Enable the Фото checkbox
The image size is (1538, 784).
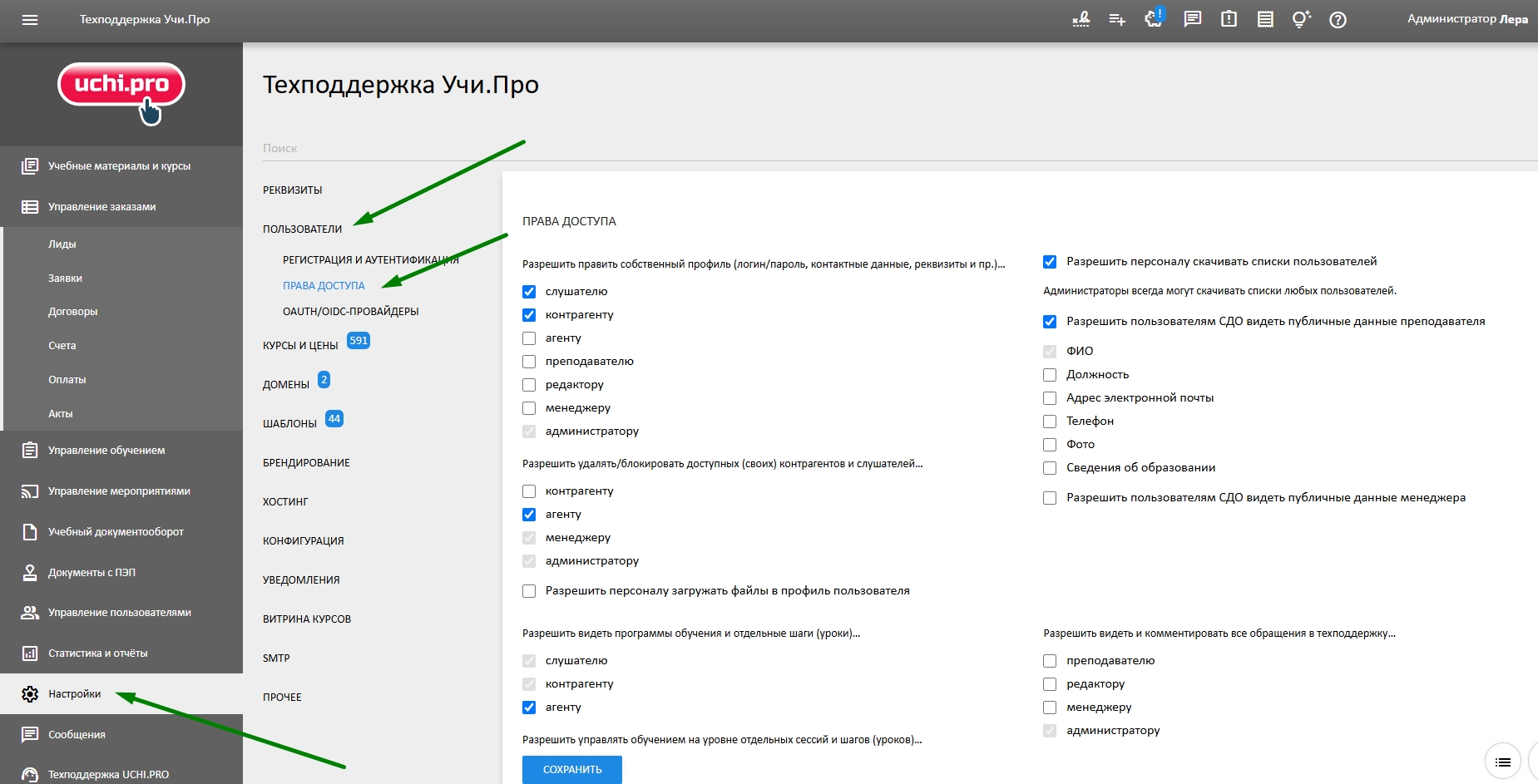pos(1050,445)
